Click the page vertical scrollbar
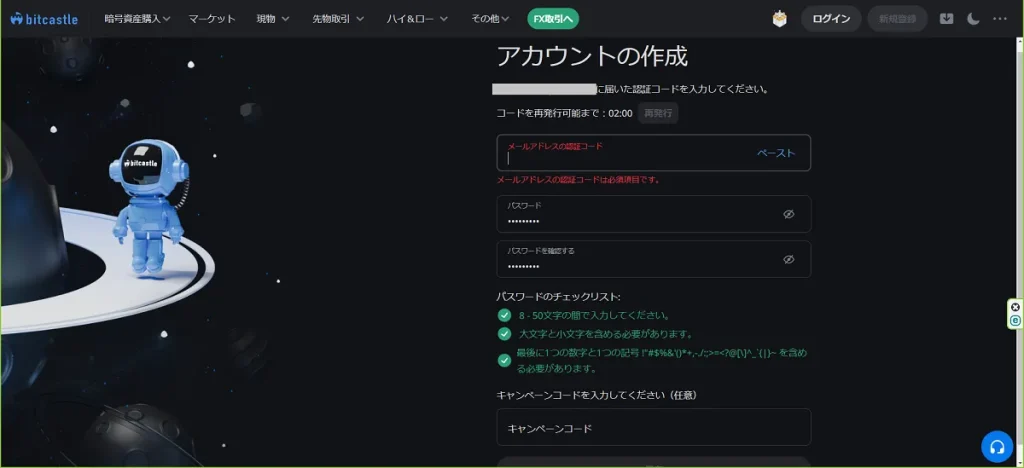 click(x=1019, y=251)
